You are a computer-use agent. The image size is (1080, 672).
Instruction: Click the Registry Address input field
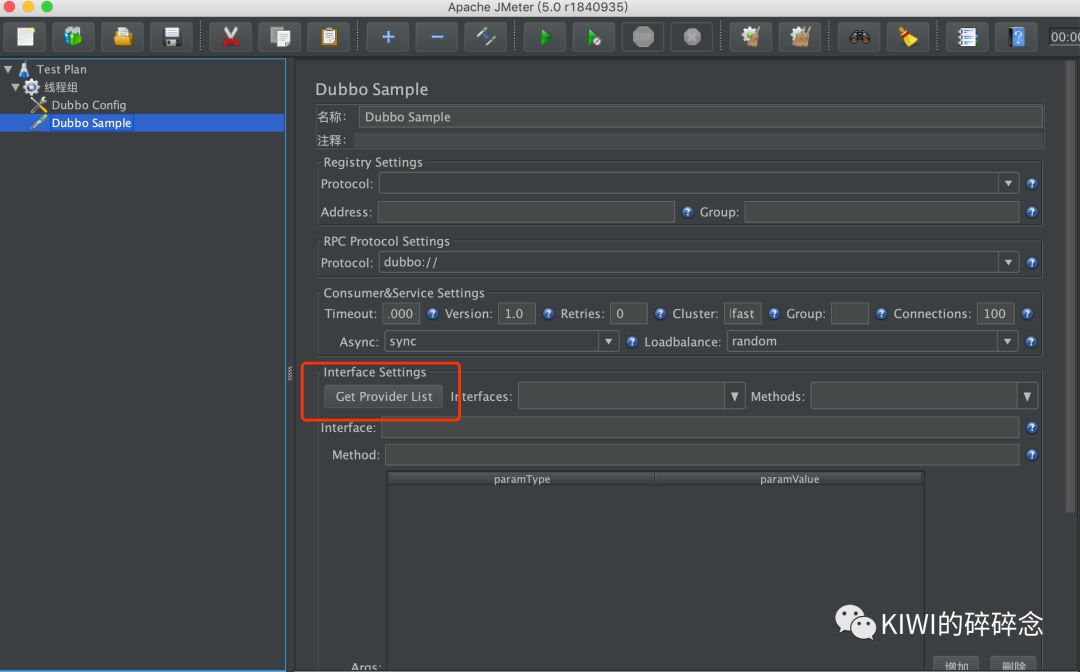point(526,212)
